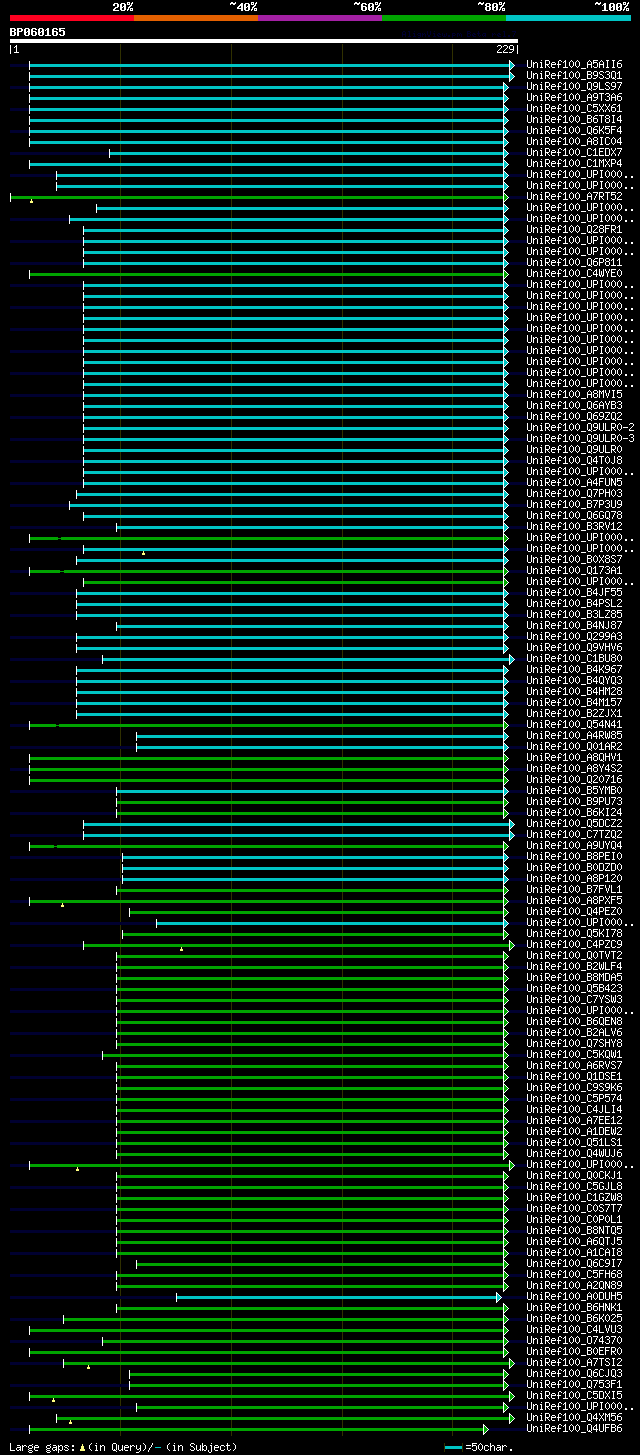Click the cyan ~100% legend color segment
The image size is (640, 1455).
(x=568, y=18)
